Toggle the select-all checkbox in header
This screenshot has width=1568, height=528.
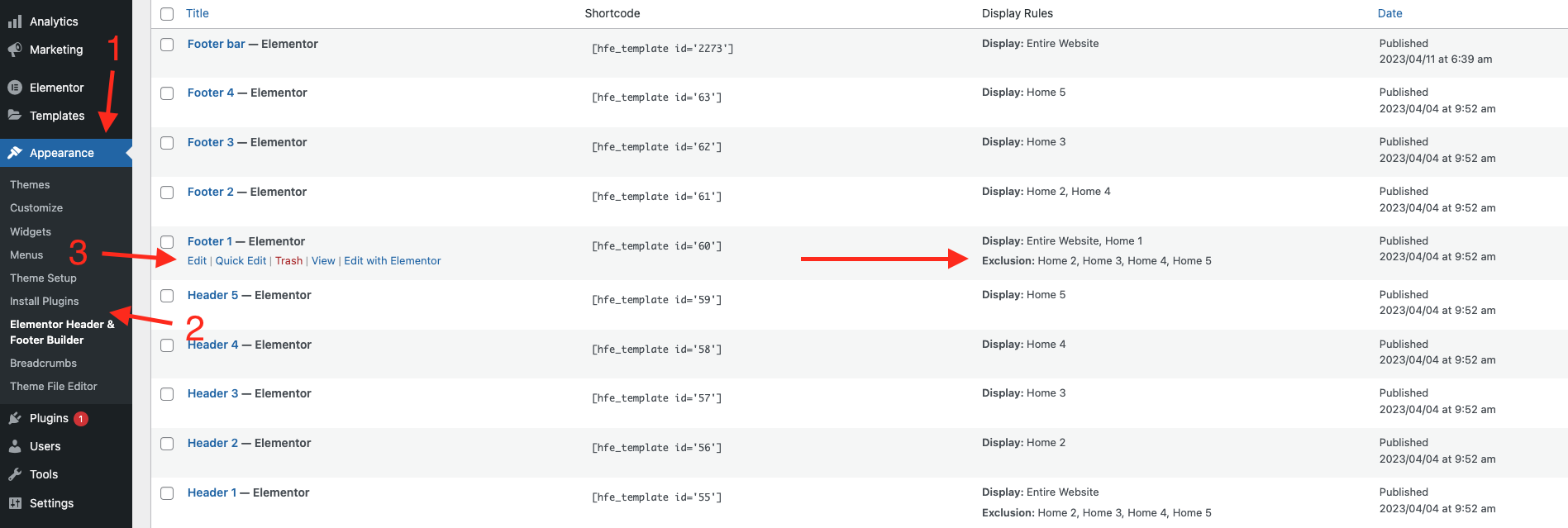tap(167, 14)
